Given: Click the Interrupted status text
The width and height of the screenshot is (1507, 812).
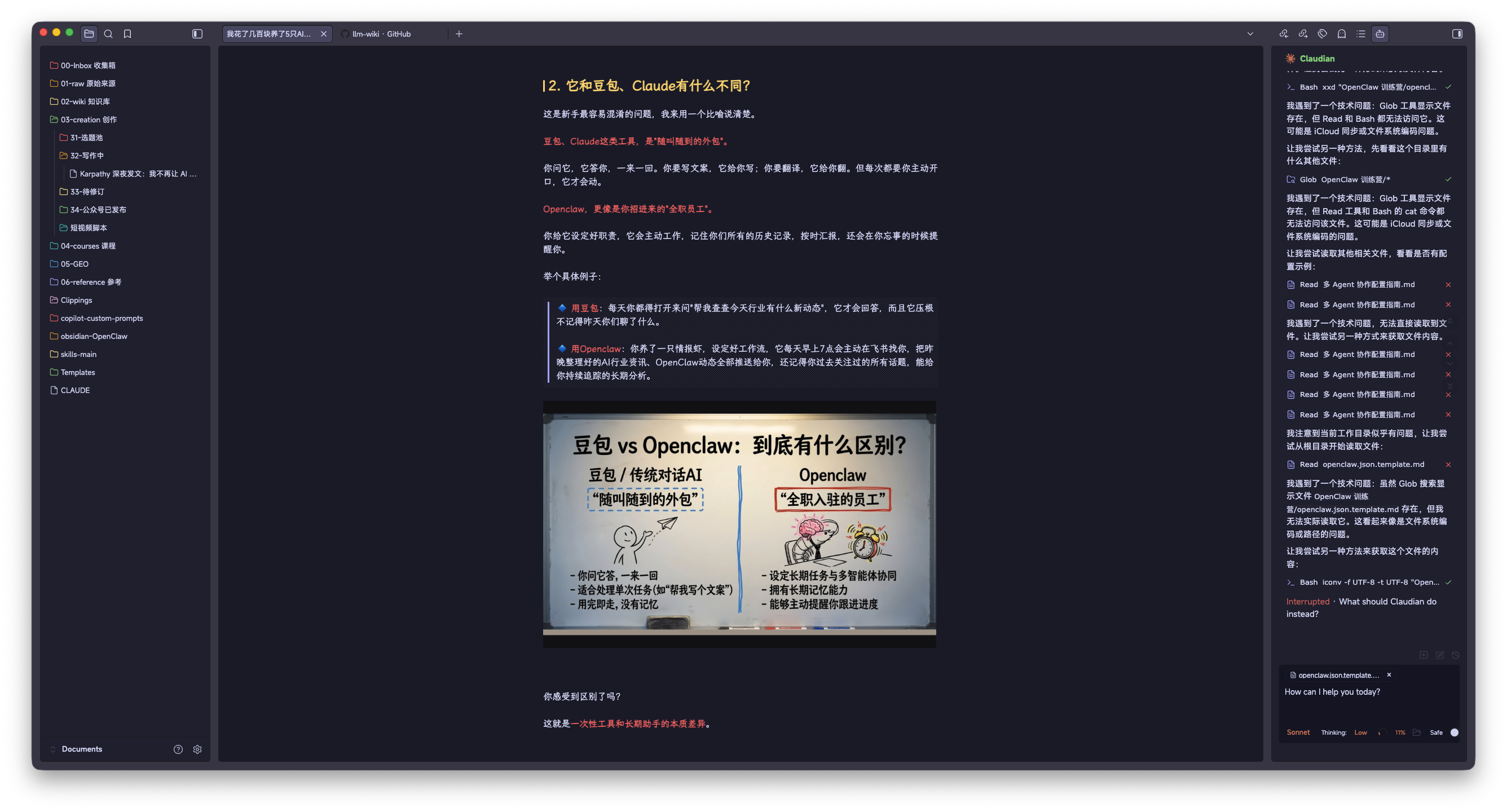Looking at the screenshot, I should tap(1307, 602).
